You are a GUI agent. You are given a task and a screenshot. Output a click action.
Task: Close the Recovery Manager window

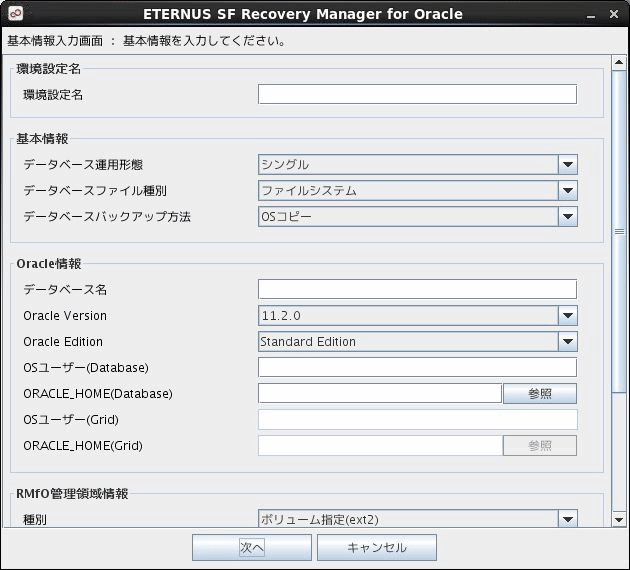click(614, 14)
